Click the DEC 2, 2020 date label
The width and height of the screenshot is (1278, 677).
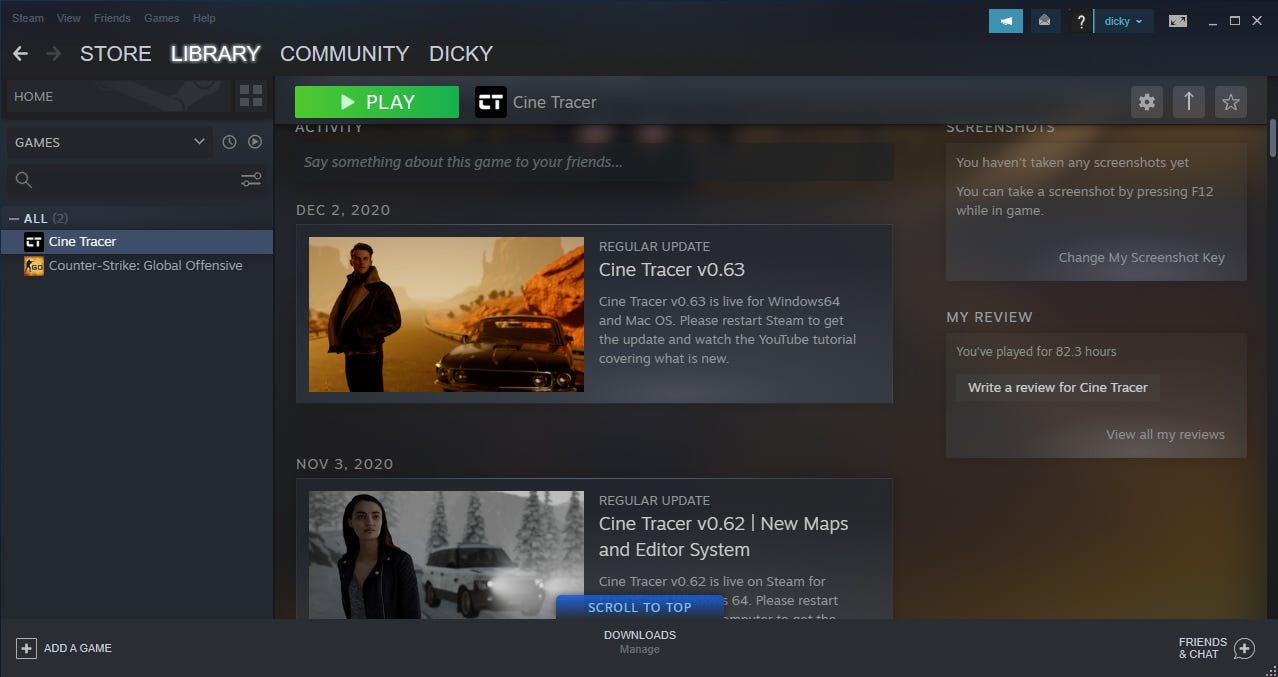coord(343,210)
